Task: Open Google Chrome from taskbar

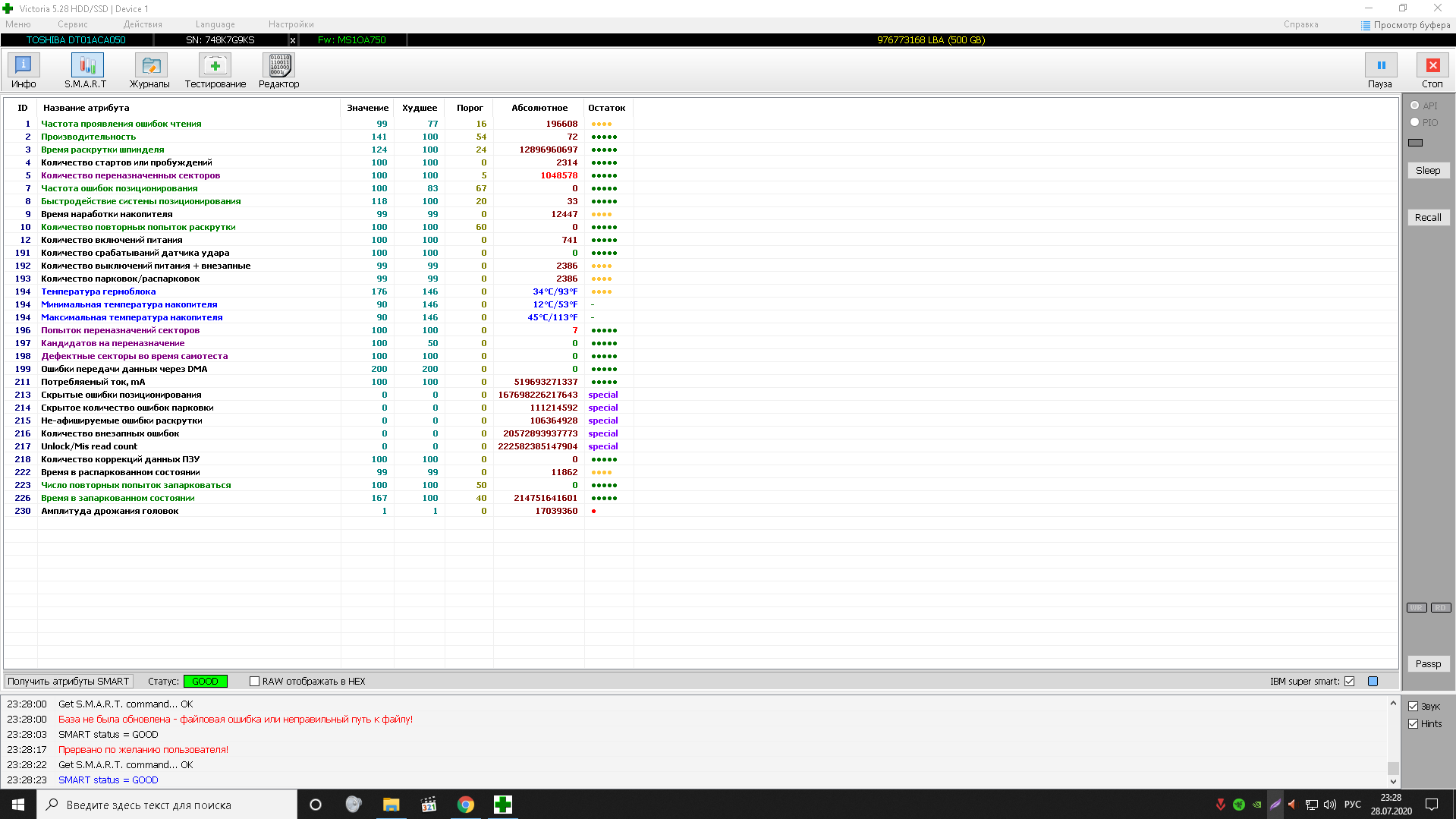Action: click(x=465, y=805)
